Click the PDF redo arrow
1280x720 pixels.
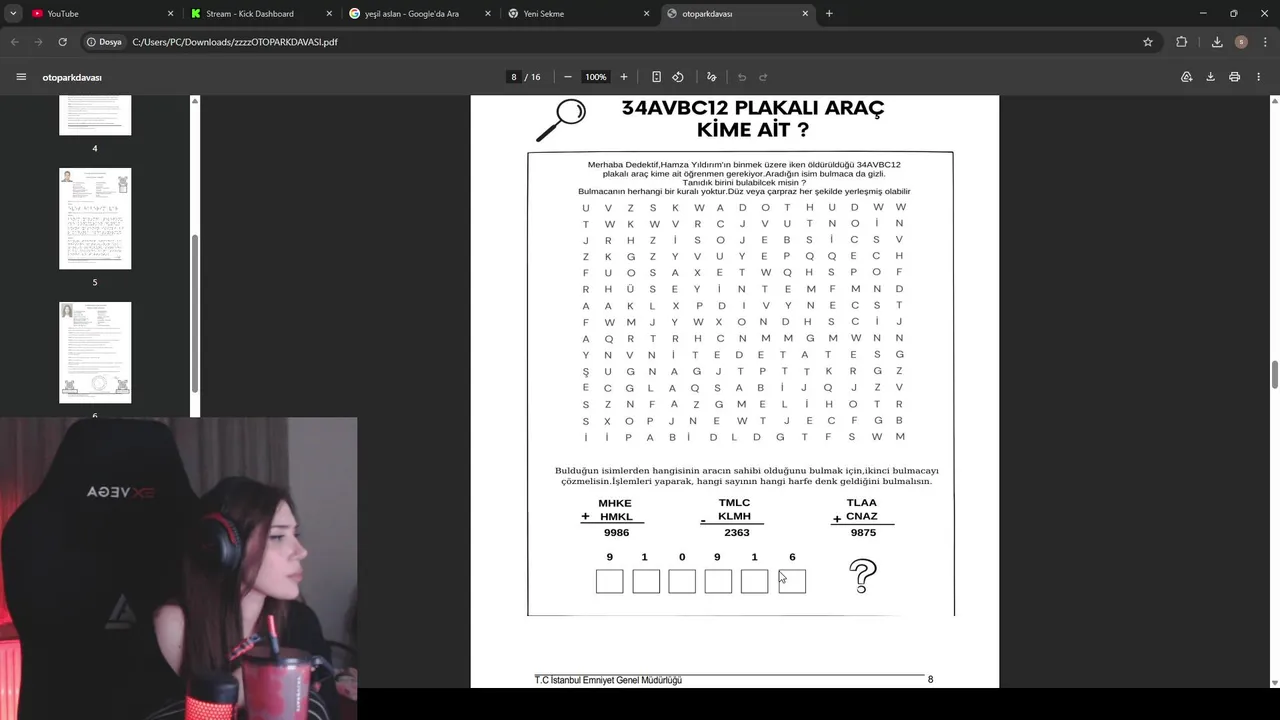point(763,77)
